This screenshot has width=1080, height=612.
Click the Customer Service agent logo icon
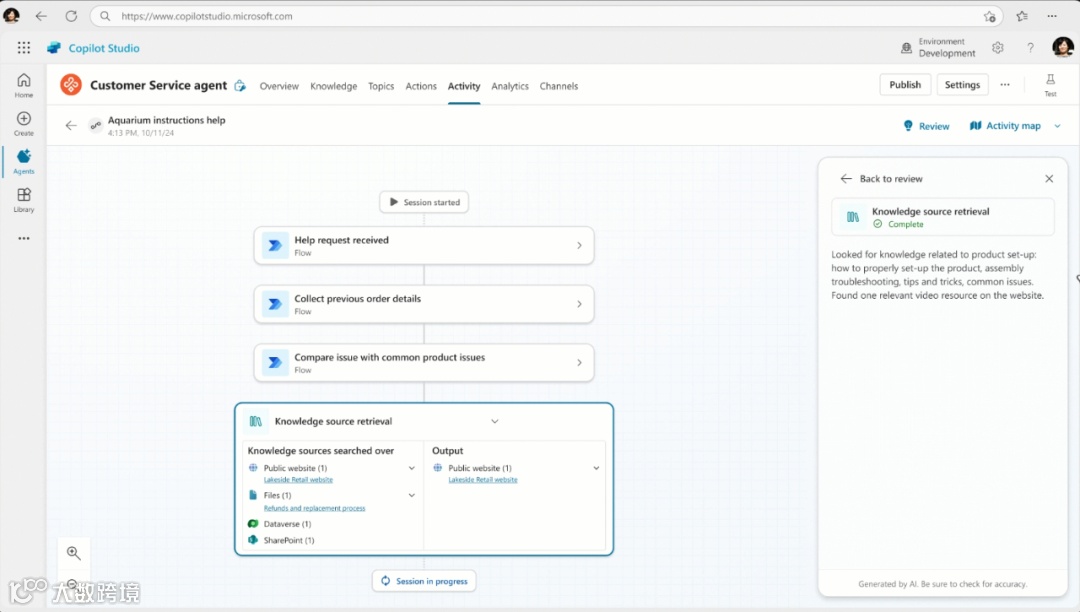[71, 85]
